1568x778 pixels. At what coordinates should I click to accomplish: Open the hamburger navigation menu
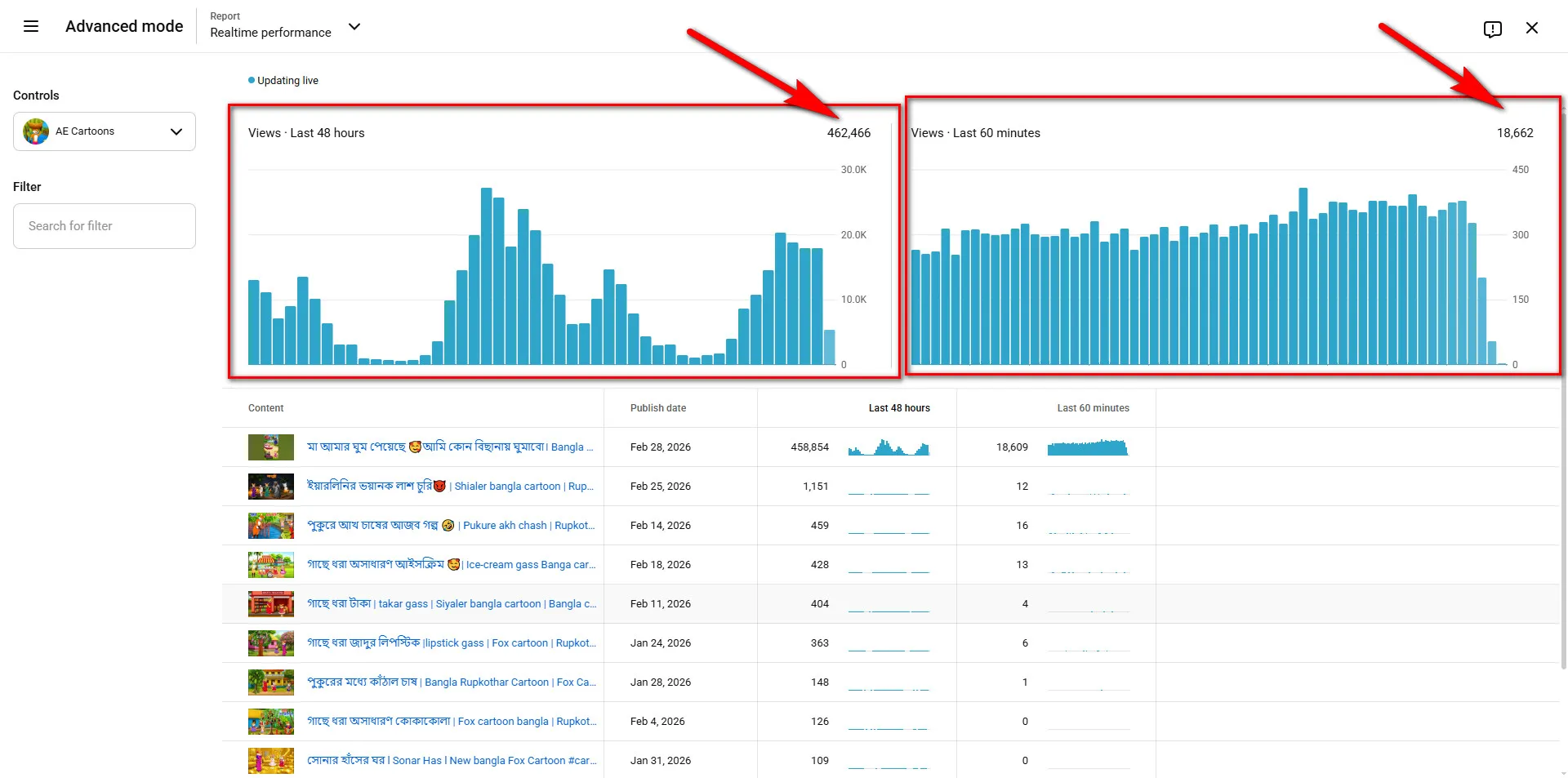(31, 26)
